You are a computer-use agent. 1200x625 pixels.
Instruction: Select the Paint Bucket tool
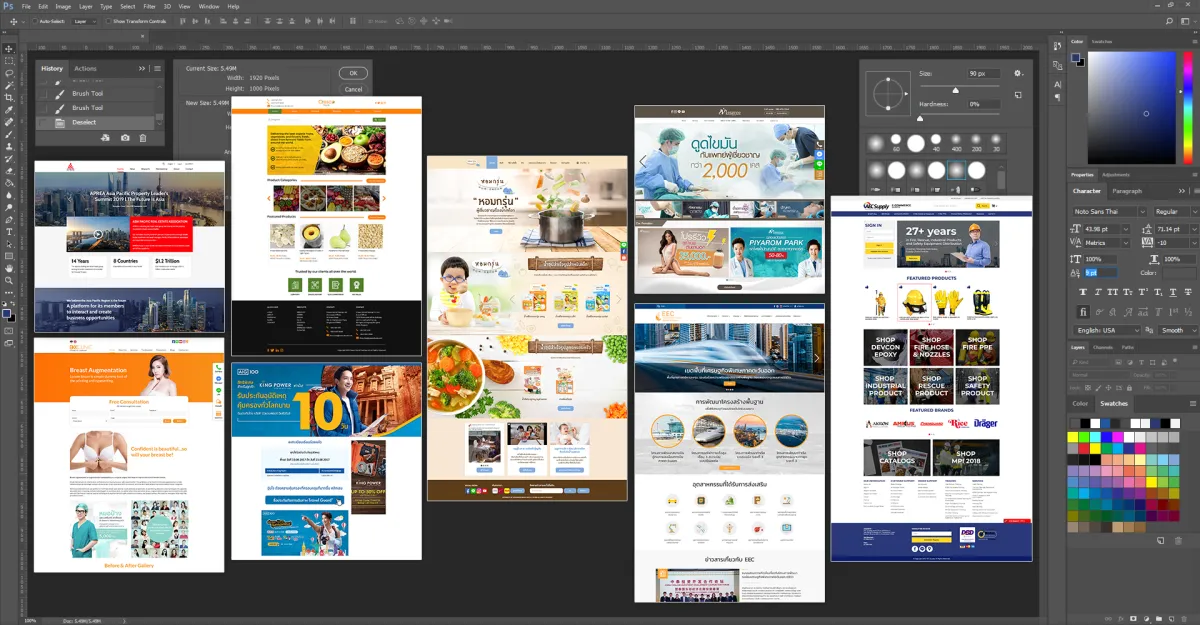tap(9, 183)
